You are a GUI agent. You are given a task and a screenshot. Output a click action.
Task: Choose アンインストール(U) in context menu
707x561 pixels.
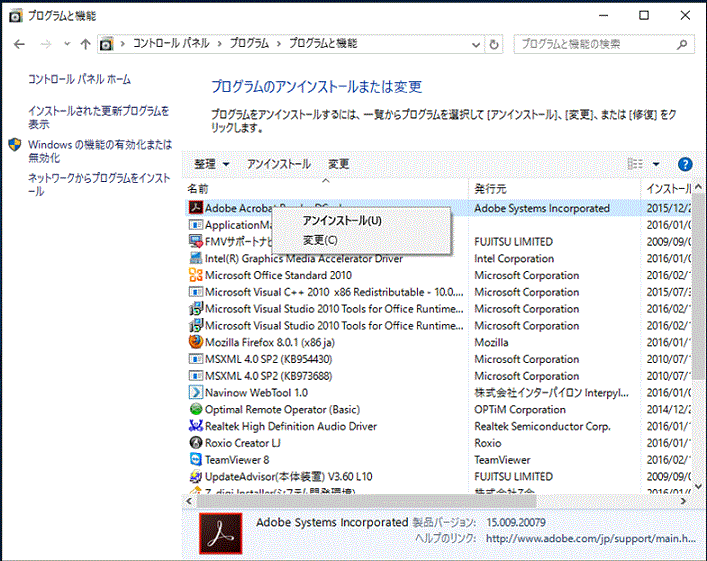[x=361, y=221]
